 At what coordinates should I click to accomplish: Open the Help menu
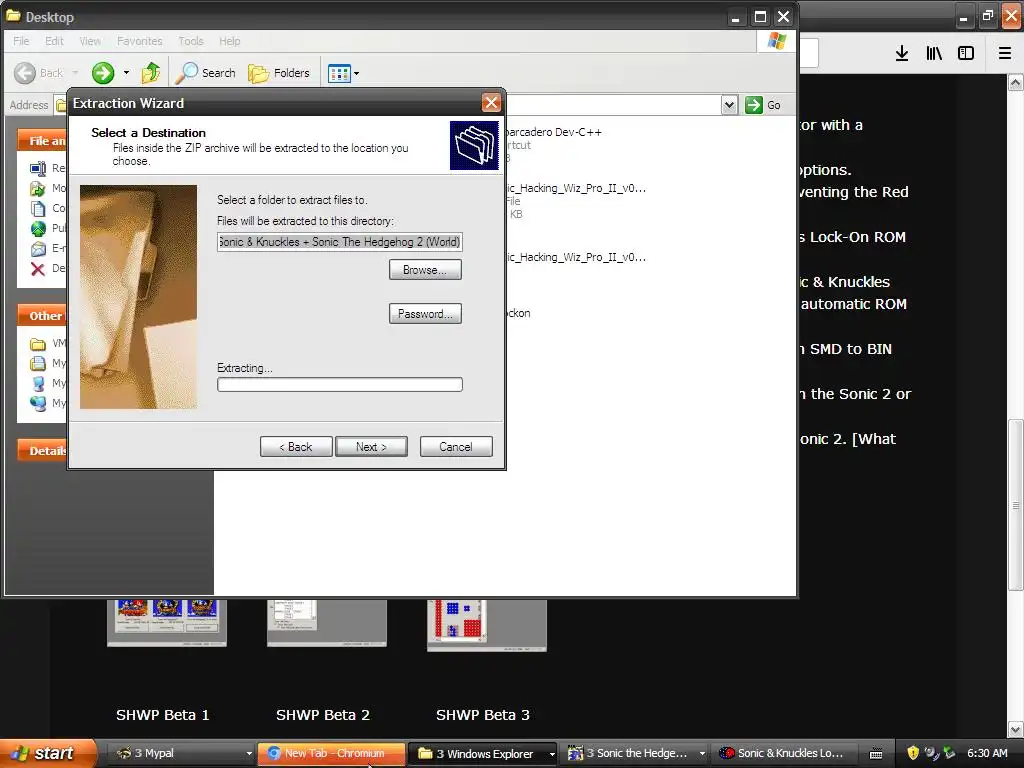pos(229,41)
